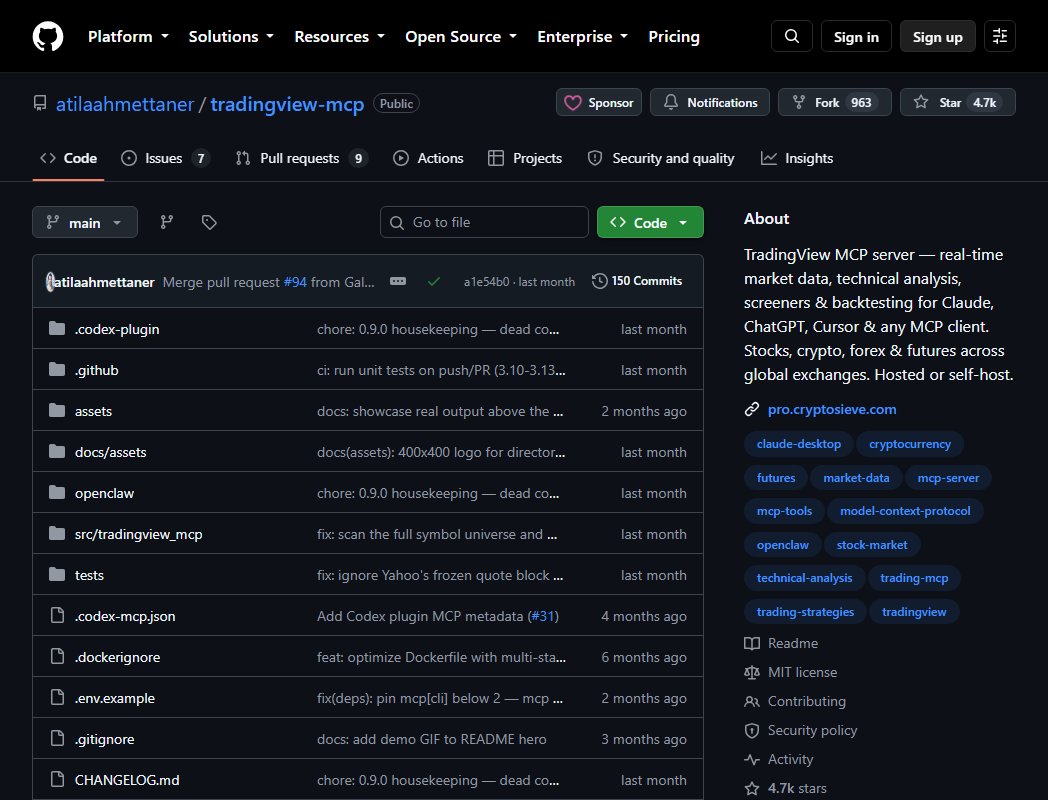This screenshot has width=1048, height=800.
Task: Open the tradingview-mcp repository link
Action: (x=287, y=104)
